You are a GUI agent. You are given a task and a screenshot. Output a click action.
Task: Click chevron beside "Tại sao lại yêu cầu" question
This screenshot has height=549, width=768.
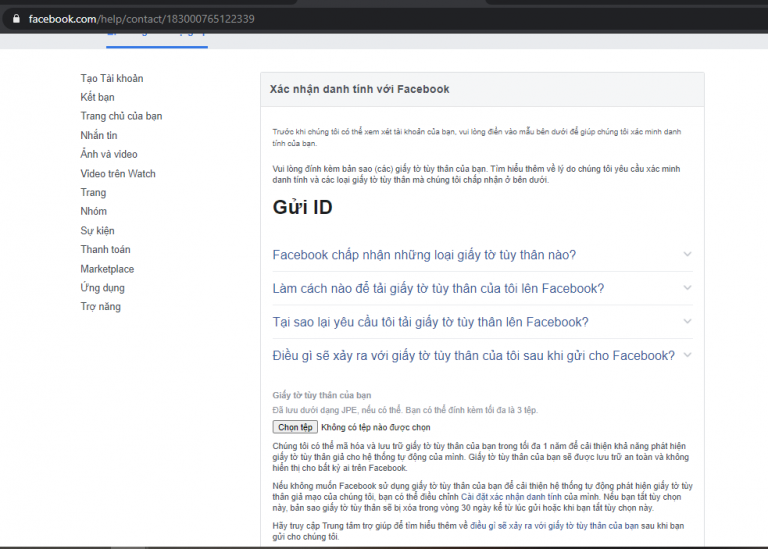(x=687, y=322)
